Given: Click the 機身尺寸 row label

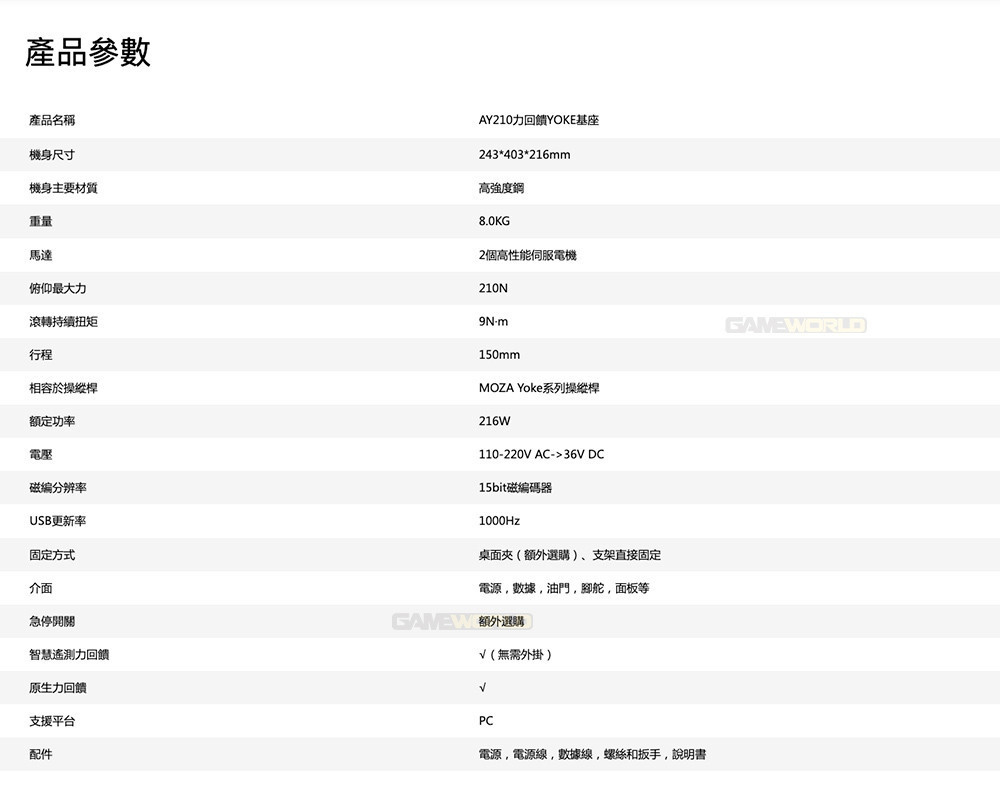Looking at the screenshot, I should [x=52, y=154].
